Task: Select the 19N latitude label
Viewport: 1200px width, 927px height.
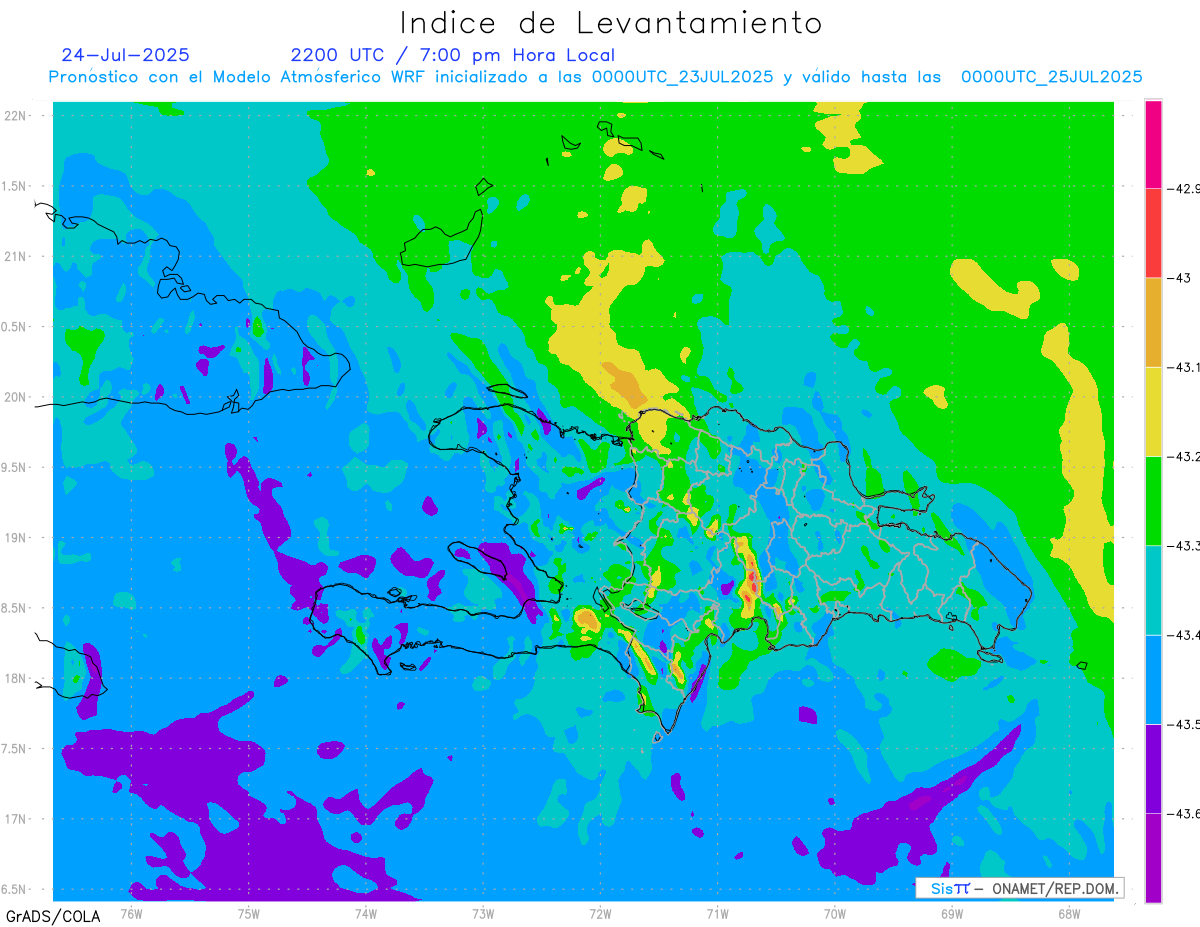Action: coord(16,537)
